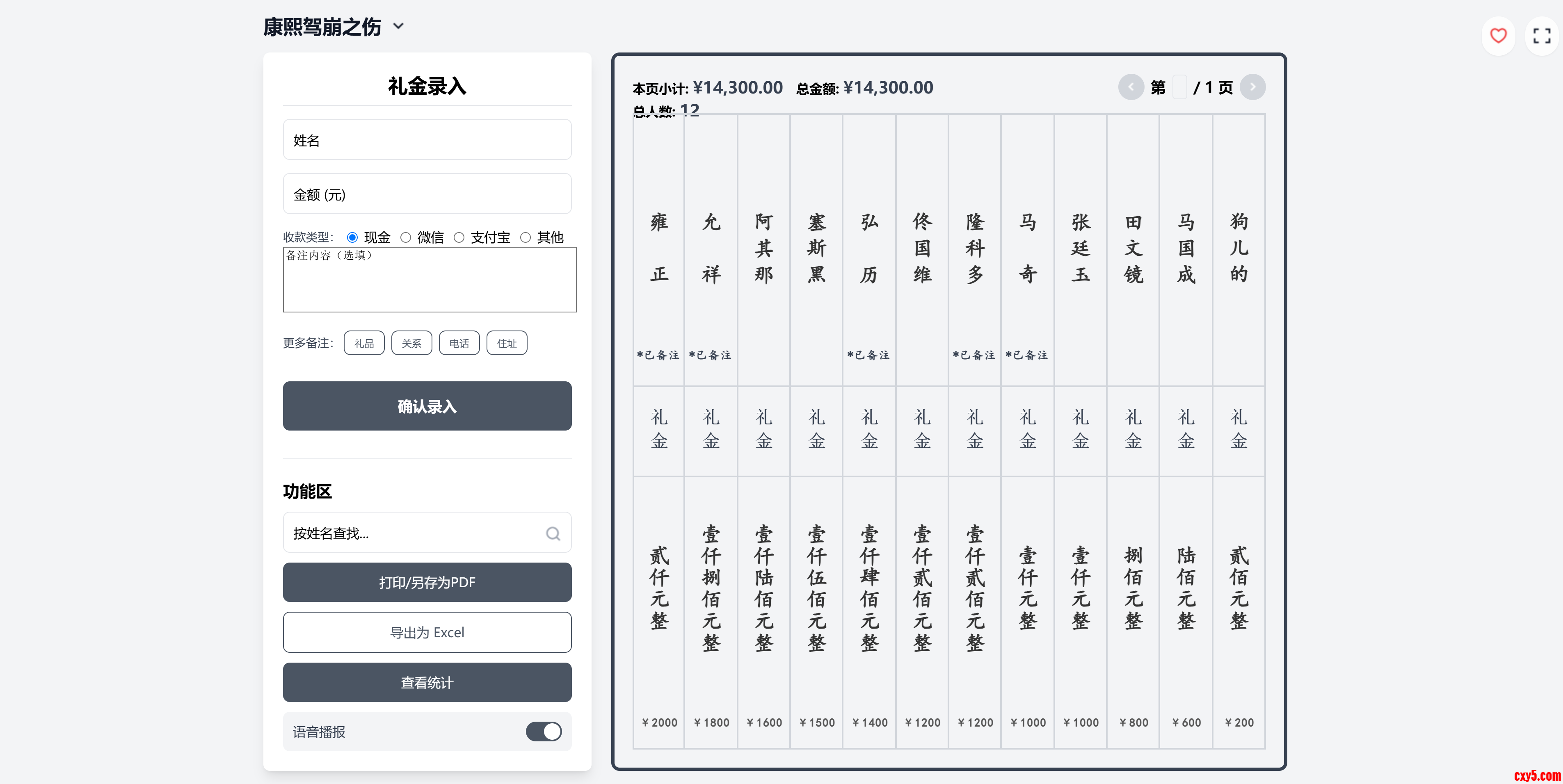
Task: Go to next page arrow
Action: click(1252, 87)
